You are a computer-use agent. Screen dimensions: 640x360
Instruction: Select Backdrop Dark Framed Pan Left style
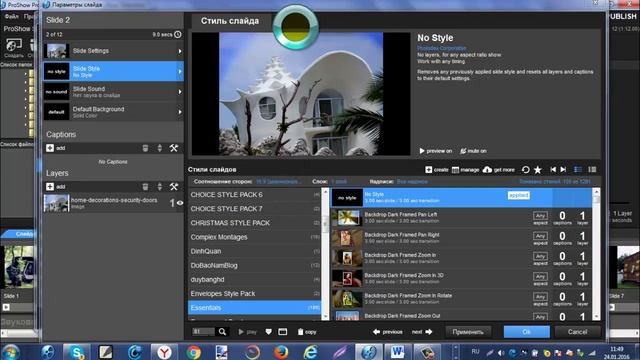(x=461, y=218)
